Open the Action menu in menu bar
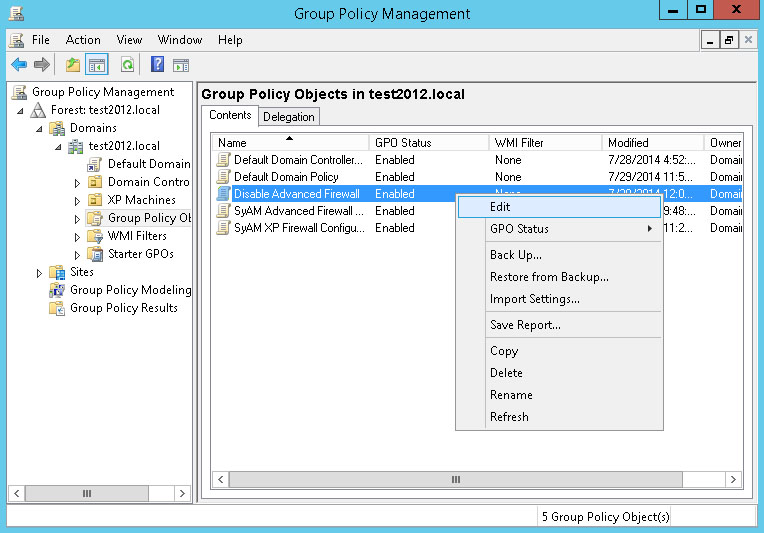Image resolution: width=764 pixels, height=533 pixels. click(83, 40)
